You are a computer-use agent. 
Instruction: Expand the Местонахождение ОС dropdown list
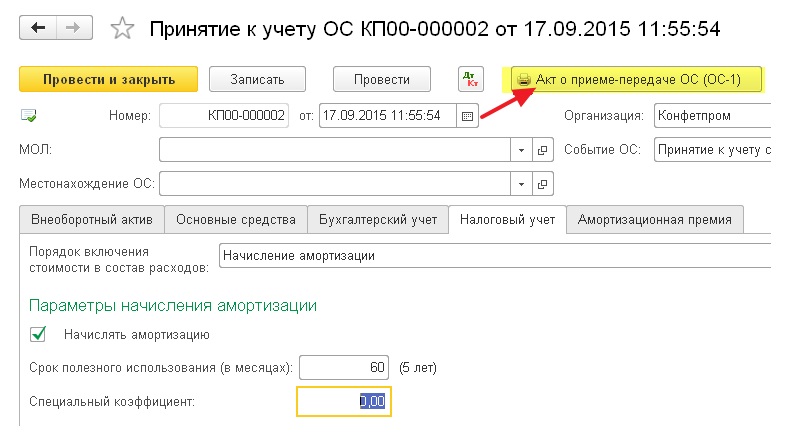[521, 184]
